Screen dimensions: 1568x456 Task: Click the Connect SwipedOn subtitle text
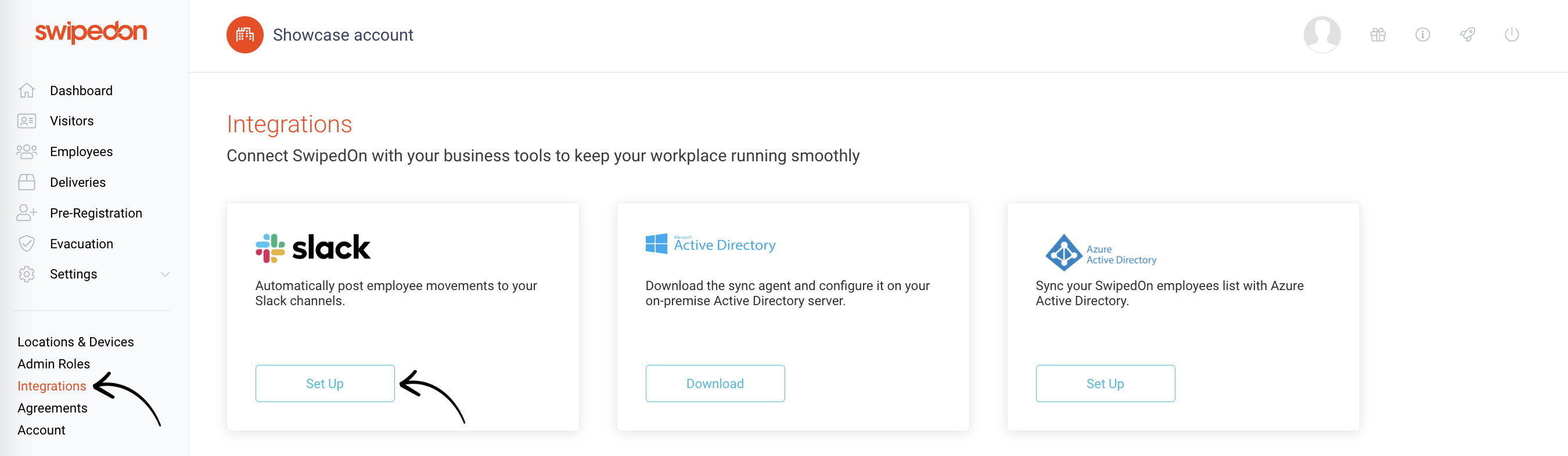(543, 155)
